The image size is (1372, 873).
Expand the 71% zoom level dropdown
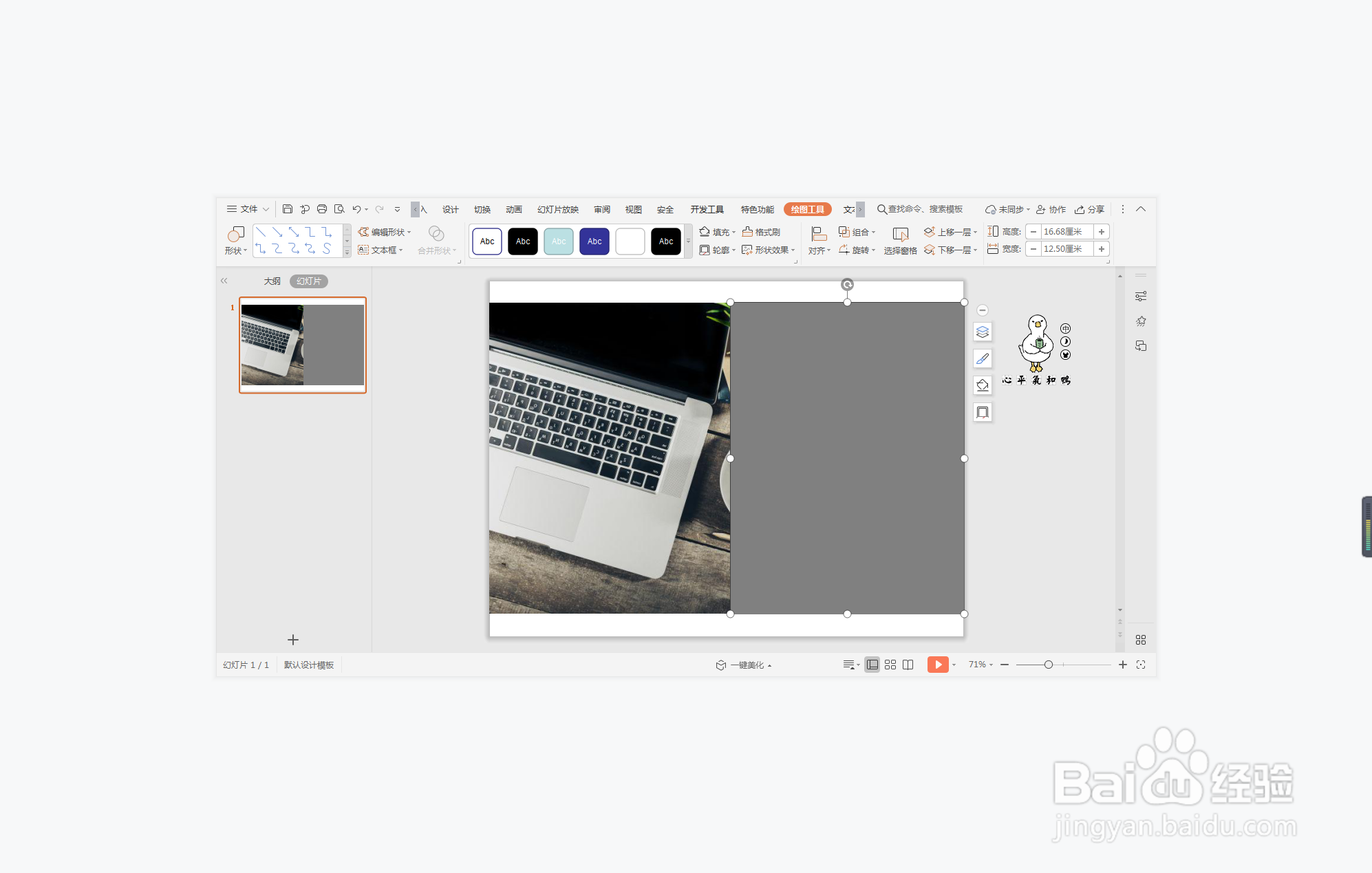click(980, 665)
